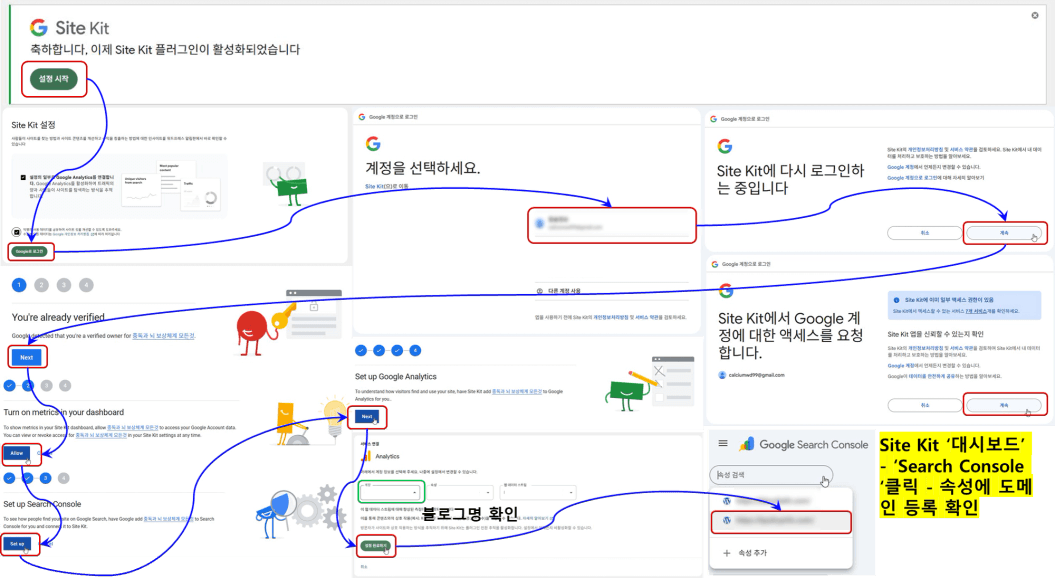Viewport: 1055px width, 578px height.
Task: Click the calcimwd99@gmail.com account chip
Action: pyautogui.click(x=752, y=375)
